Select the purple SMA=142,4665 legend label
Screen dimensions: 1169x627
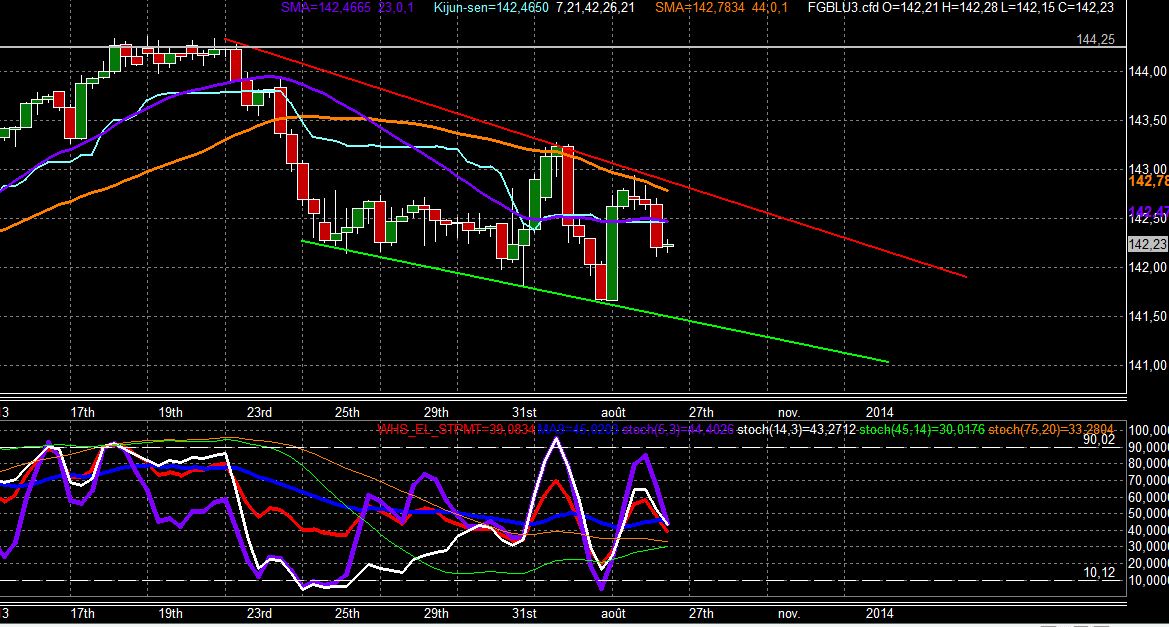click(x=324, y=7)
